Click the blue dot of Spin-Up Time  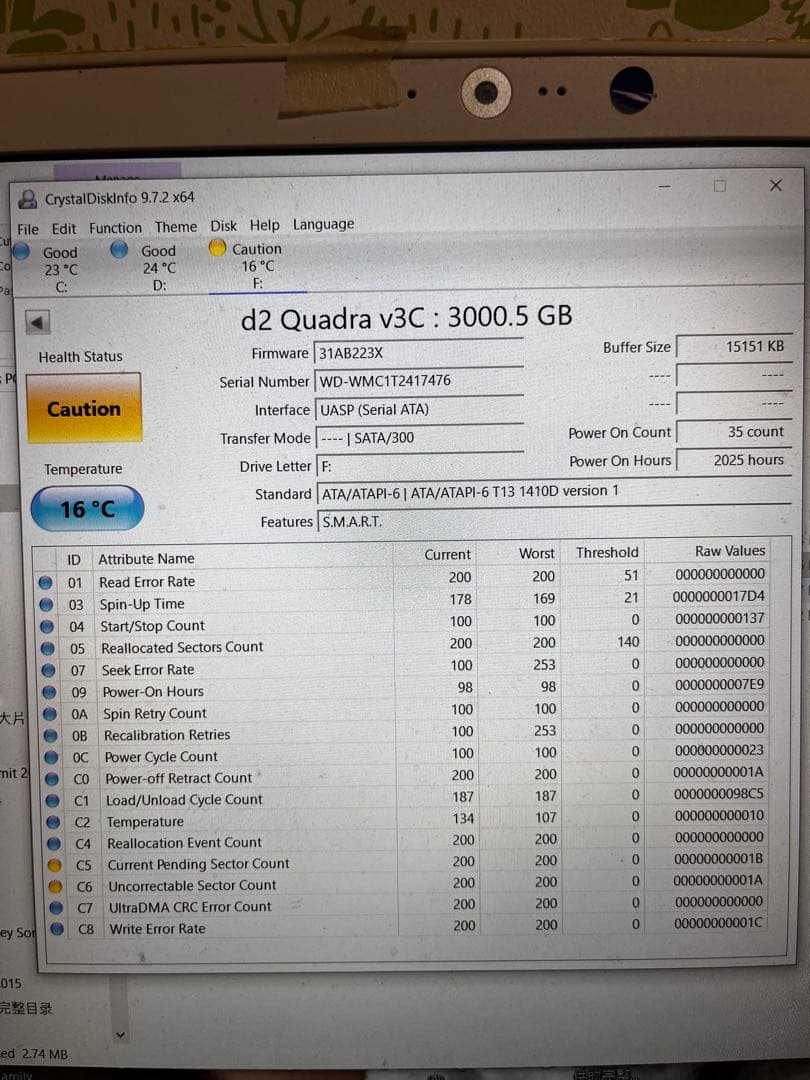[x=46, y=605]
